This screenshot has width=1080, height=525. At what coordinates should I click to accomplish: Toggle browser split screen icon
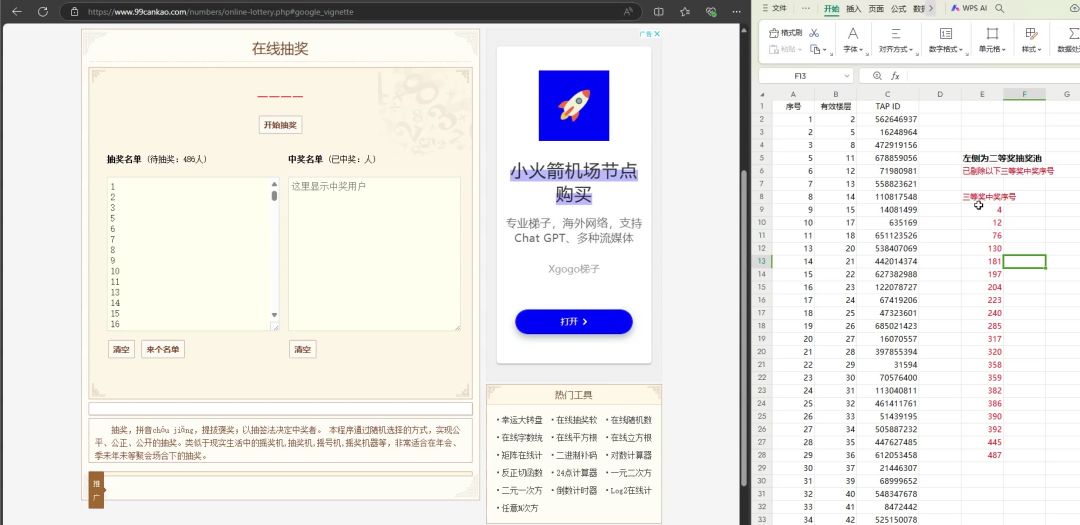click(658, 11)
